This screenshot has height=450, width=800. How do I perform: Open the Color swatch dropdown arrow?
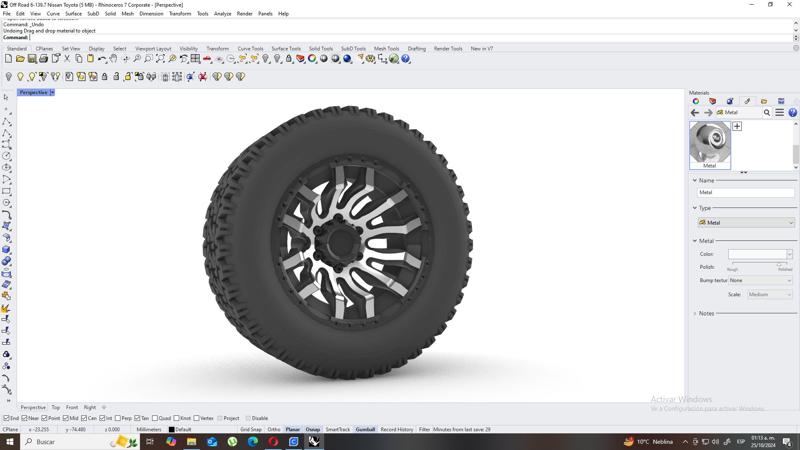tap(789, 254)
